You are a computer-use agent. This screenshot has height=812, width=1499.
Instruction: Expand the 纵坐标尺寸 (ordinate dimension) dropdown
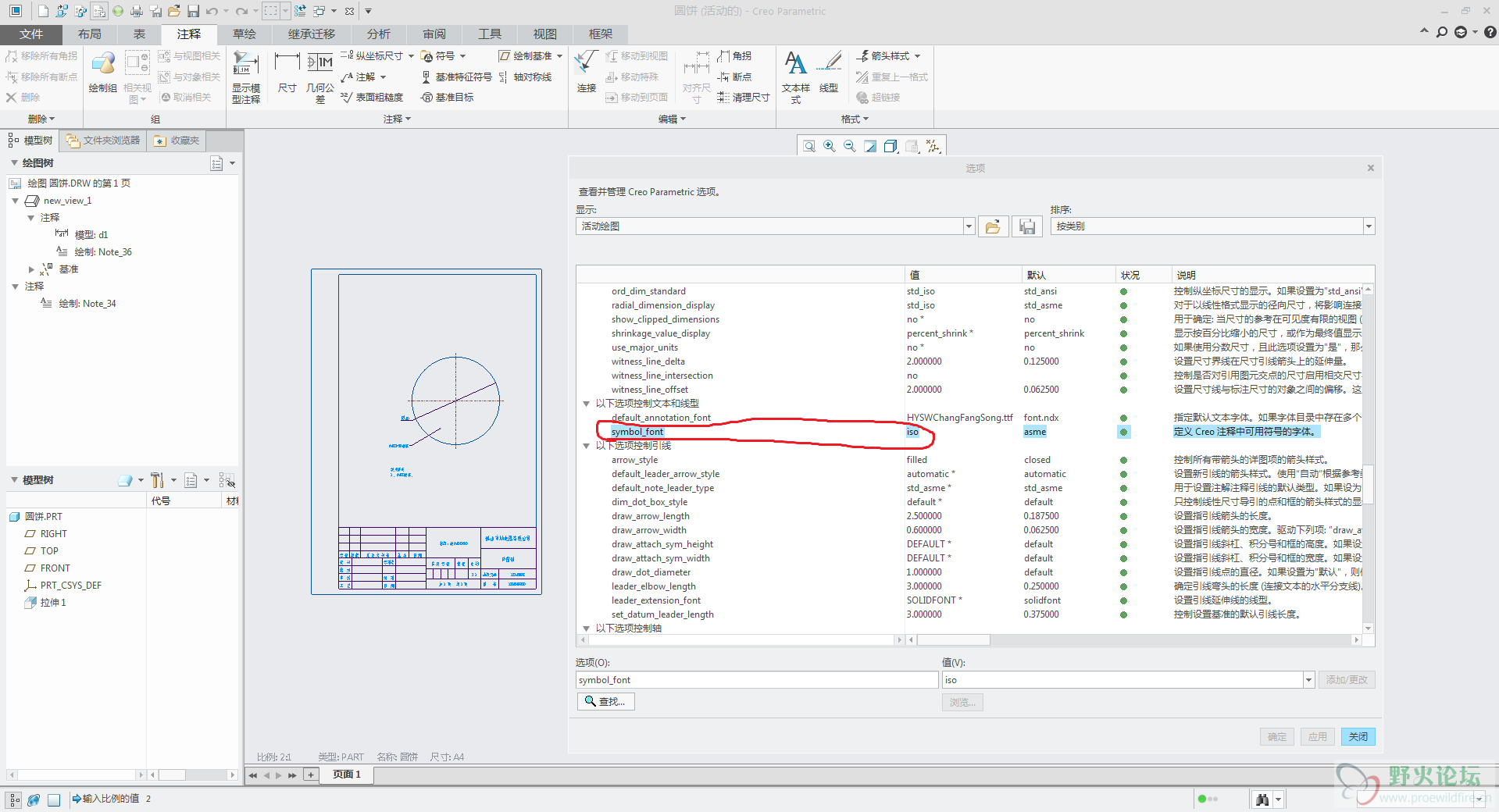pos(412,56)
